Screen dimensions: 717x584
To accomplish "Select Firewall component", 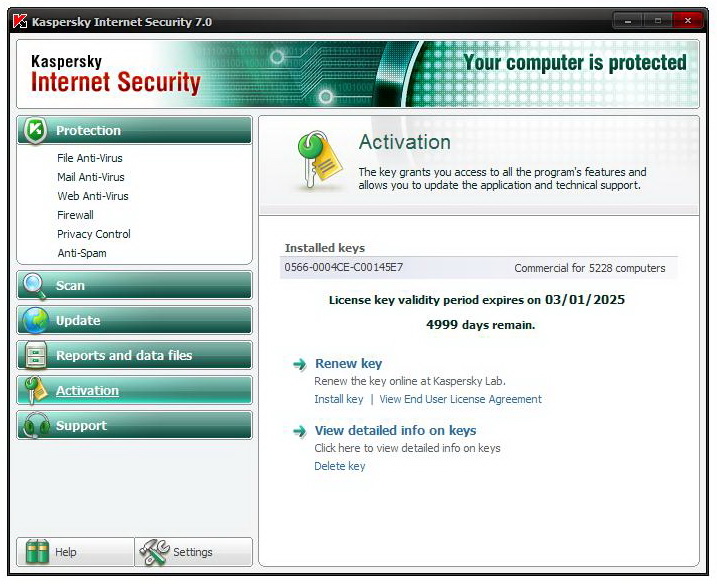I will pos(75,215).
